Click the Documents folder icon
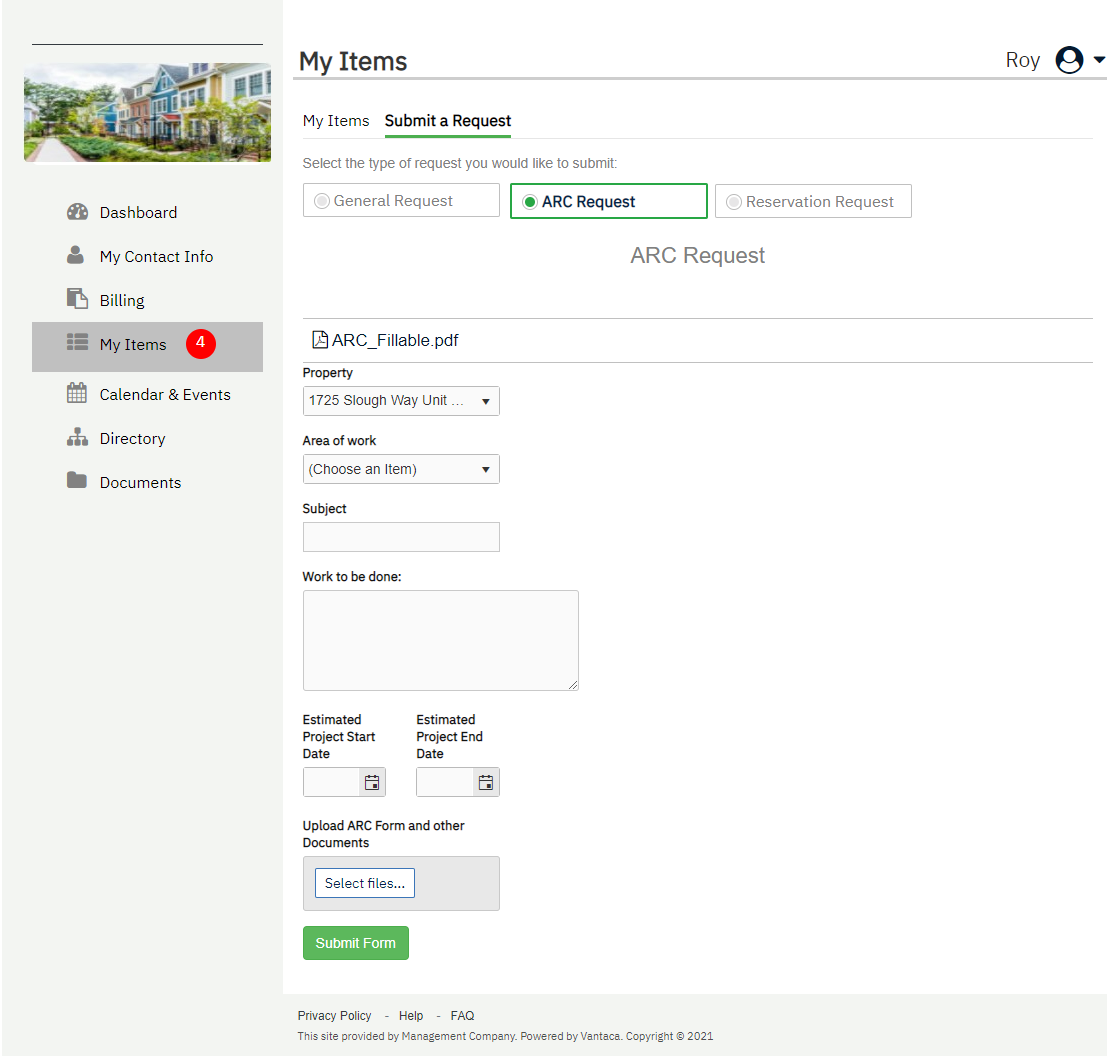This screenshot has height=1056, width=1107. tap(77, 481)
